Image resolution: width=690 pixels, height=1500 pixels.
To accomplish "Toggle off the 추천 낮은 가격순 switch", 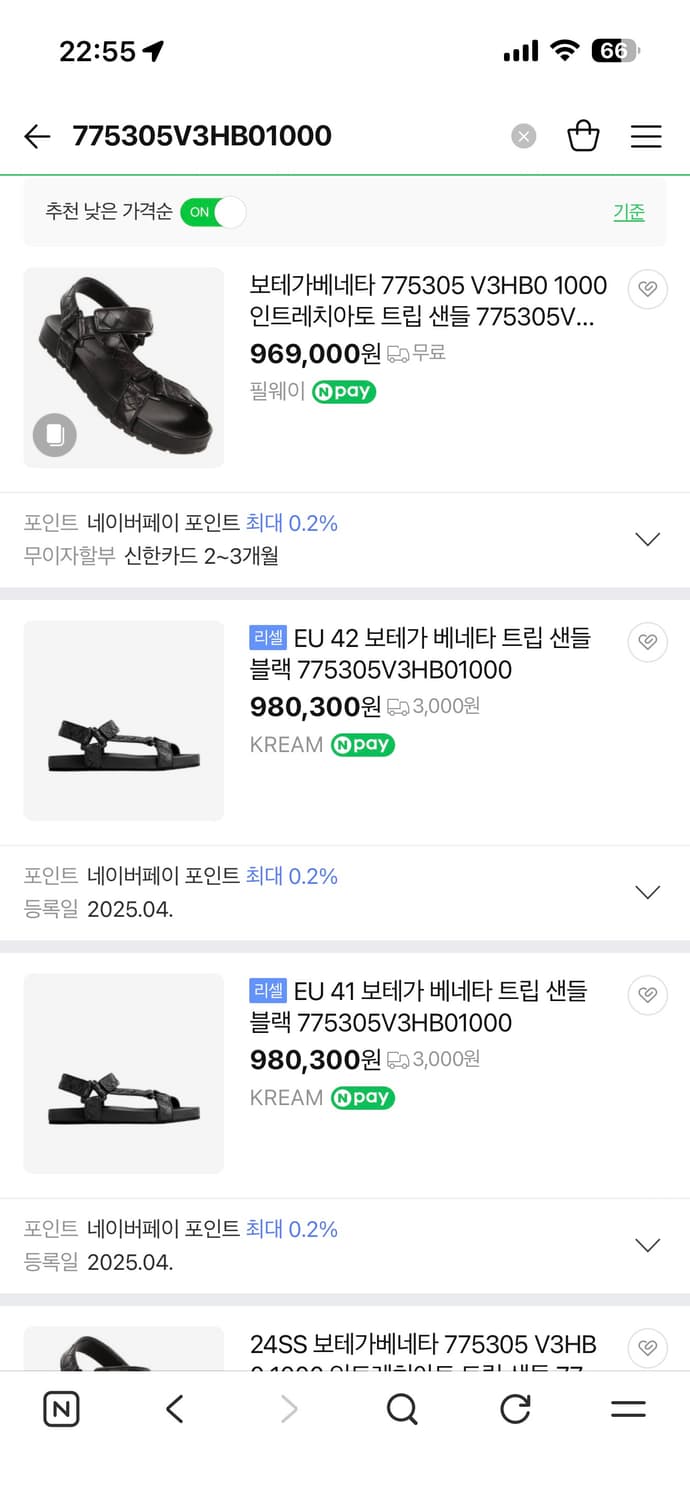I will [x=212, y=214].
